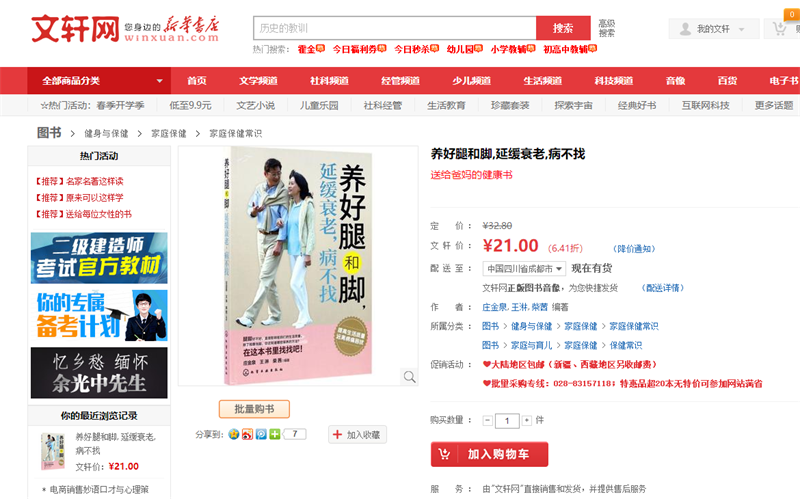Increase purchase quantity with plus button
Screen dimensions: 800x499
click(527, 420)
